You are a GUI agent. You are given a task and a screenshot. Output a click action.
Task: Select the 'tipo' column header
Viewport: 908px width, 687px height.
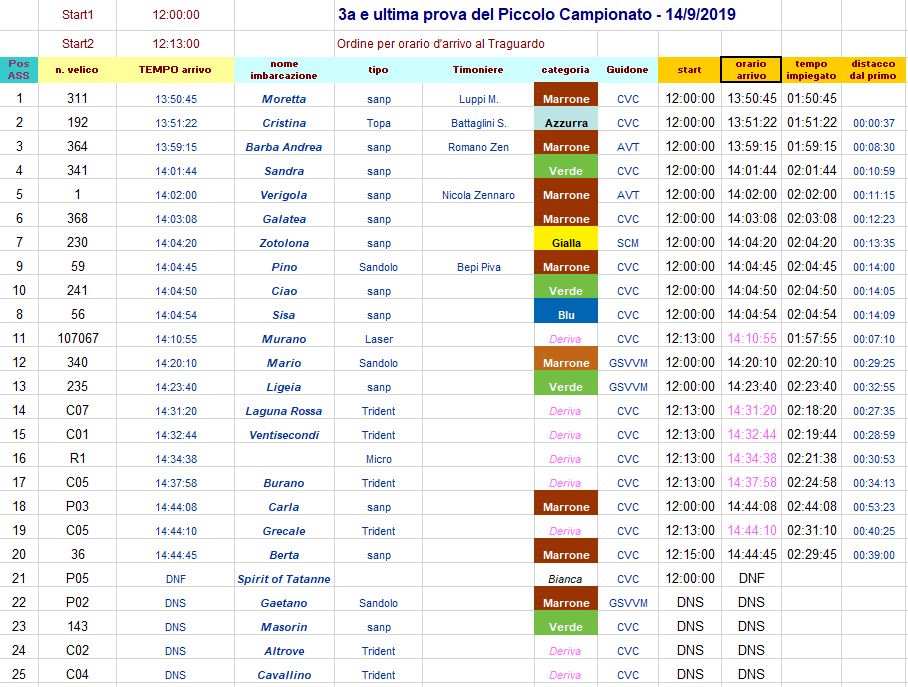click(378, 70)
